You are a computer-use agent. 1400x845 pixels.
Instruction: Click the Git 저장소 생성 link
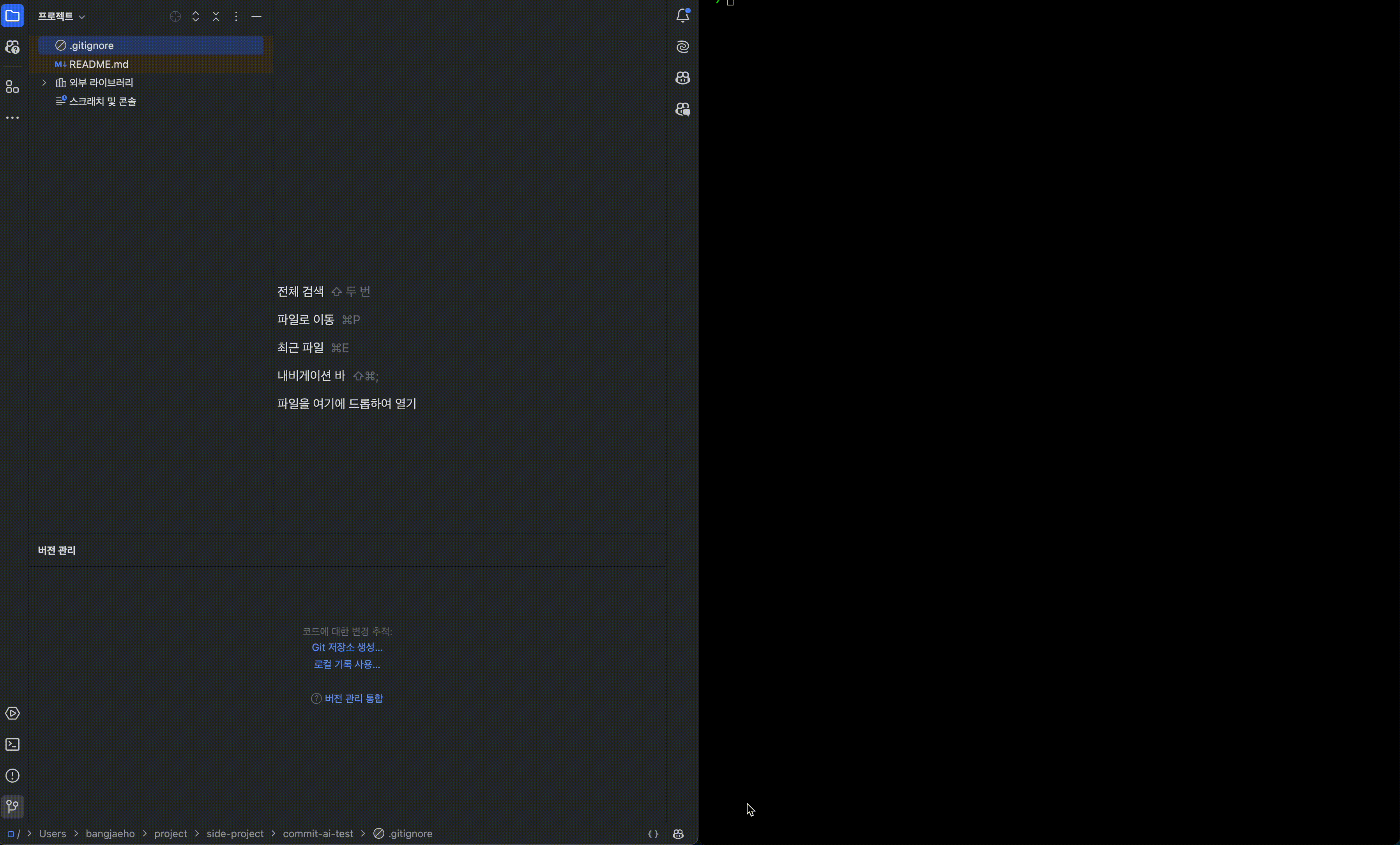pos(346,647)
